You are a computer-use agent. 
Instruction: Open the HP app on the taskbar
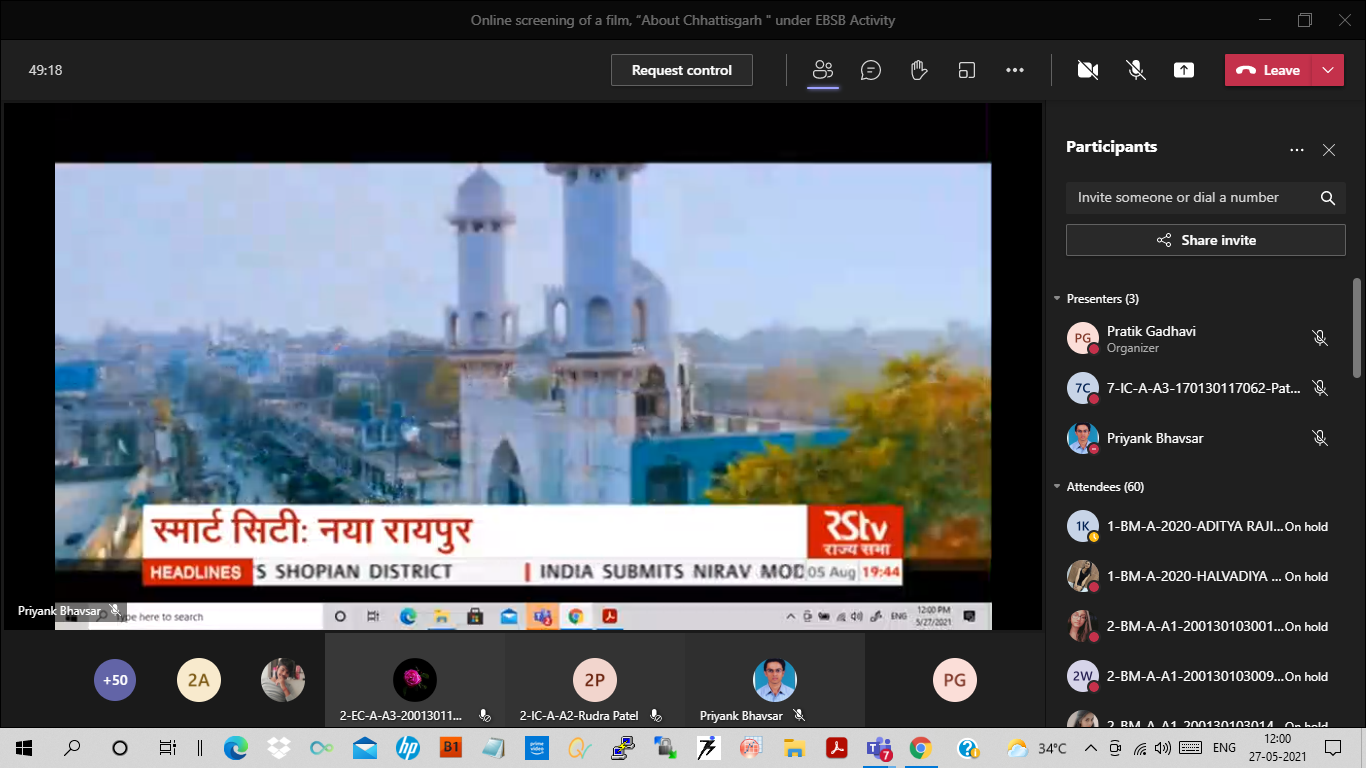pyautogui.click(x=407, y=748)
